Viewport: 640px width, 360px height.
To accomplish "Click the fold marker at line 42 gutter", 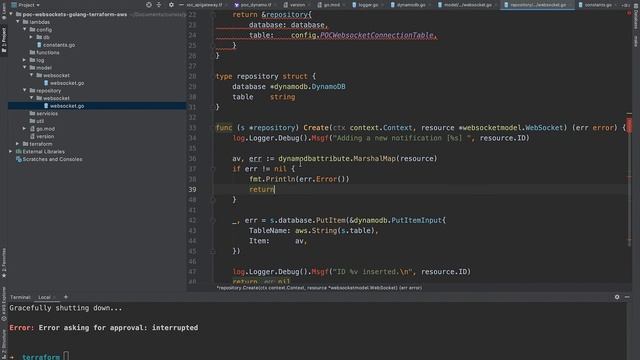I will tap(213, 220).
